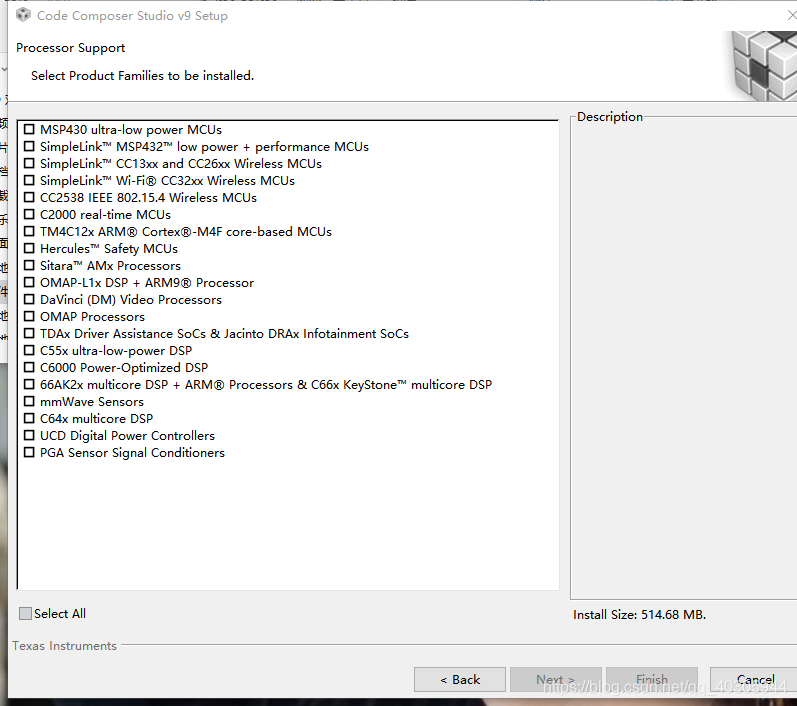
Task: Click the Finish button
Action: (652, 680)
